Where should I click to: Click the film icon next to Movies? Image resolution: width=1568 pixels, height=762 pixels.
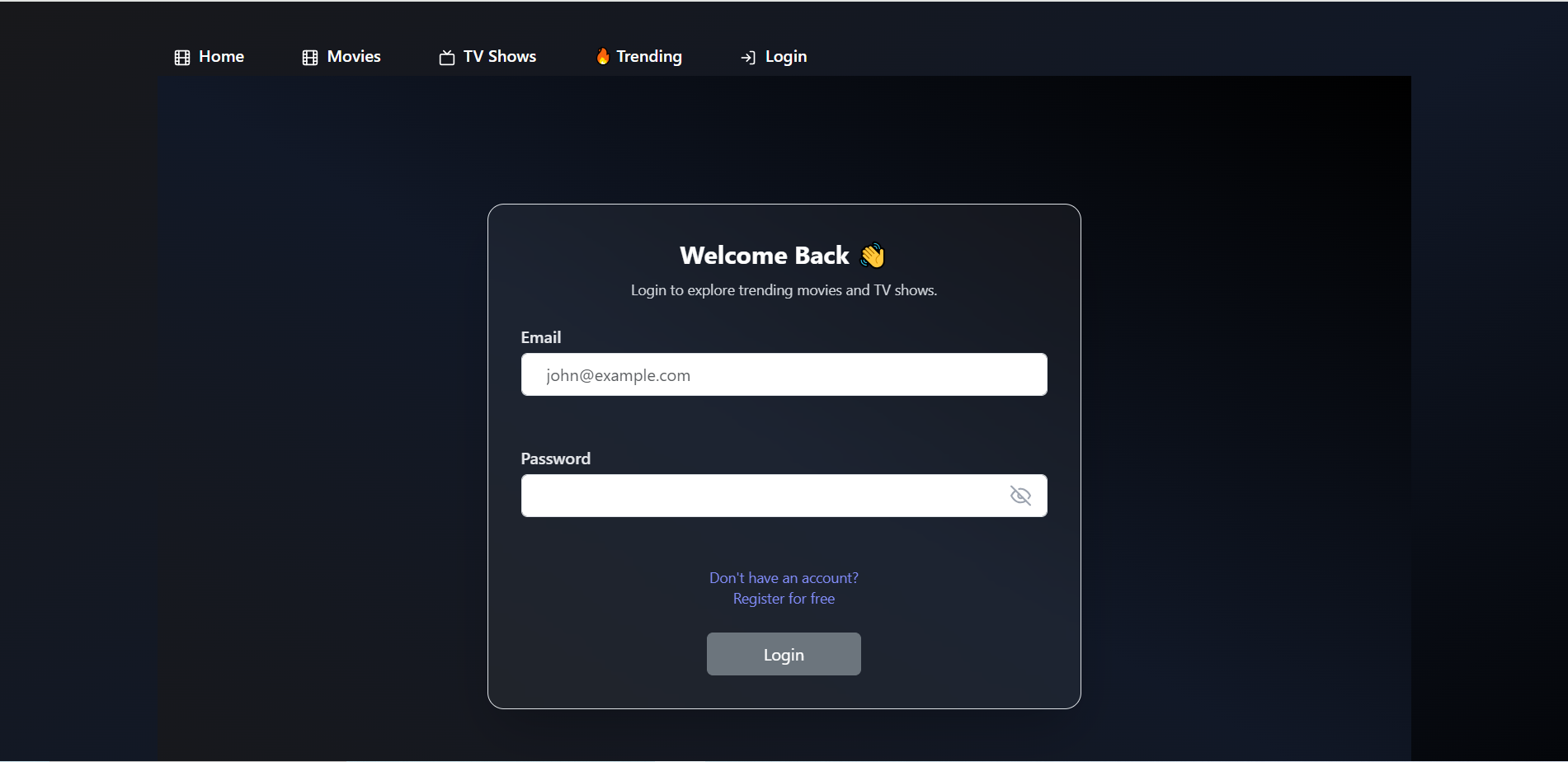pos(310,58)
